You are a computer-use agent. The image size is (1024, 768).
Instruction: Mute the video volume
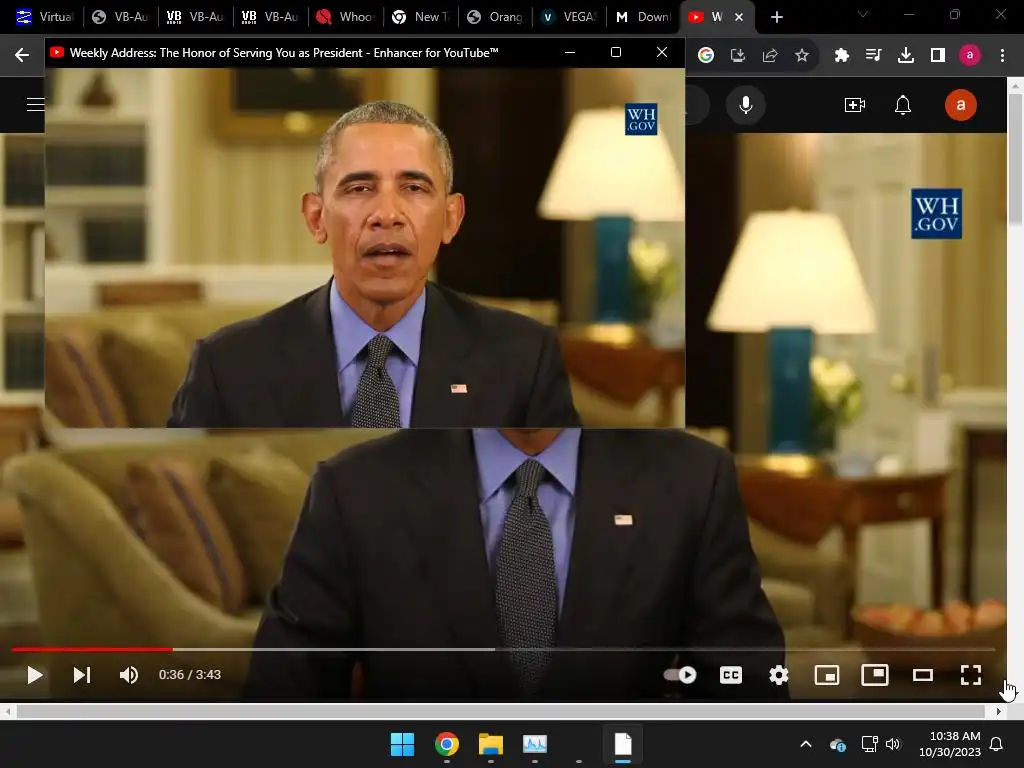click(129, 675)
